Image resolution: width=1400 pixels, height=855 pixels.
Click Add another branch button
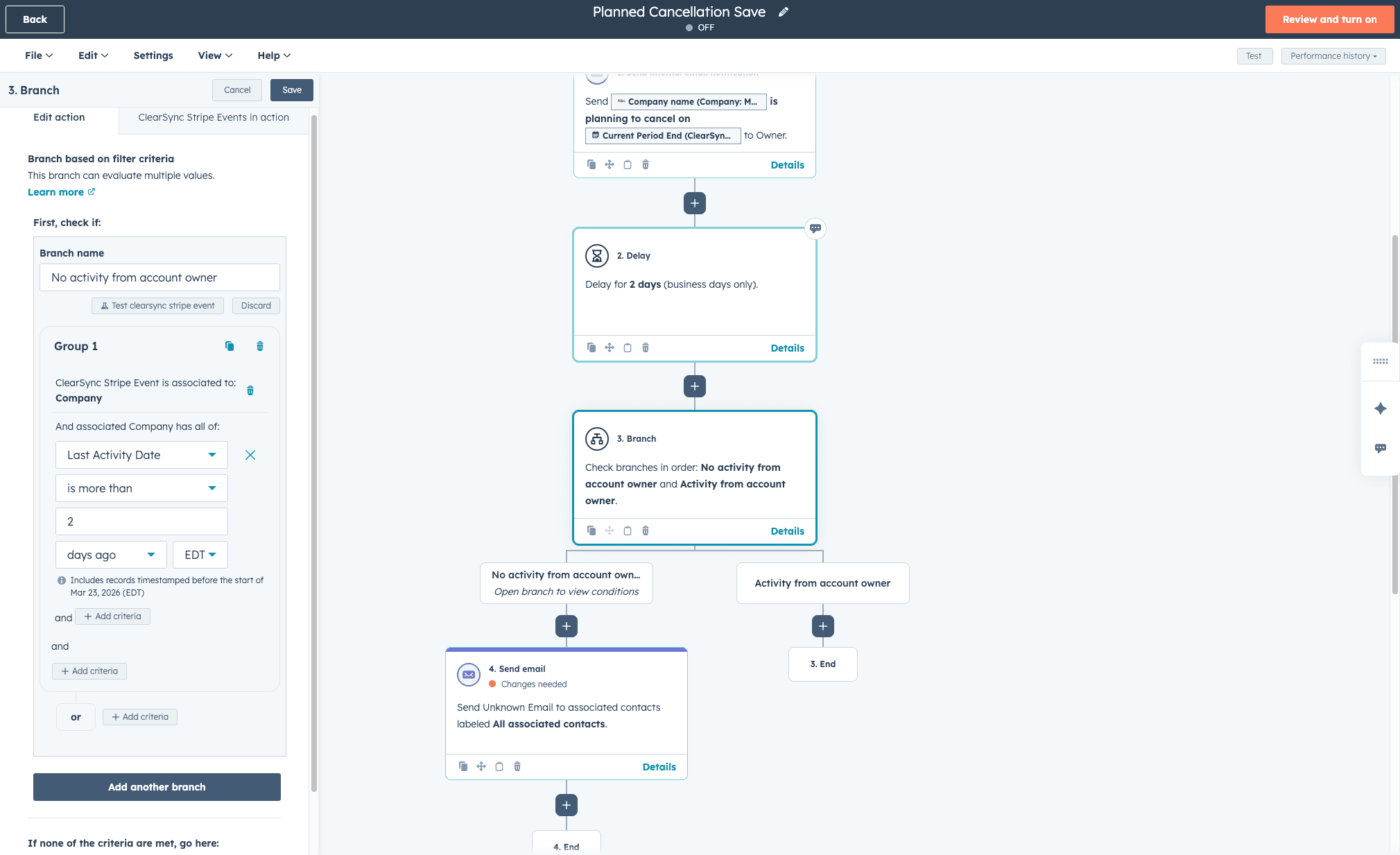tap(157, 787)
